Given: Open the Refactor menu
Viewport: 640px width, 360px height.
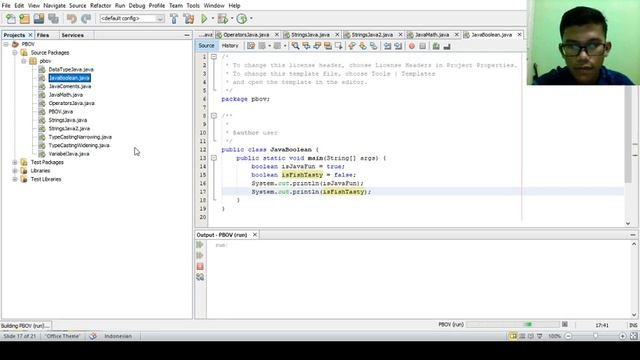Looking at the screenshot, I should click(x=100, y=6).
